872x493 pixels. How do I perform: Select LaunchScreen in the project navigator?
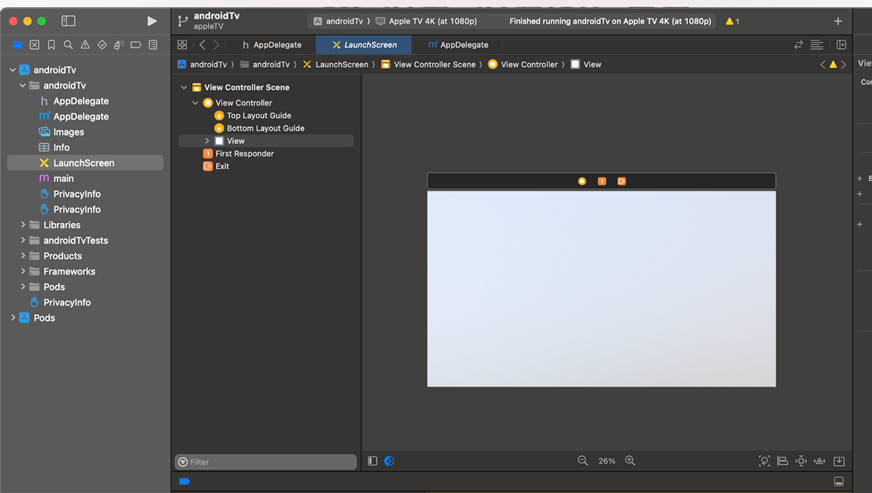coord(85,163)
